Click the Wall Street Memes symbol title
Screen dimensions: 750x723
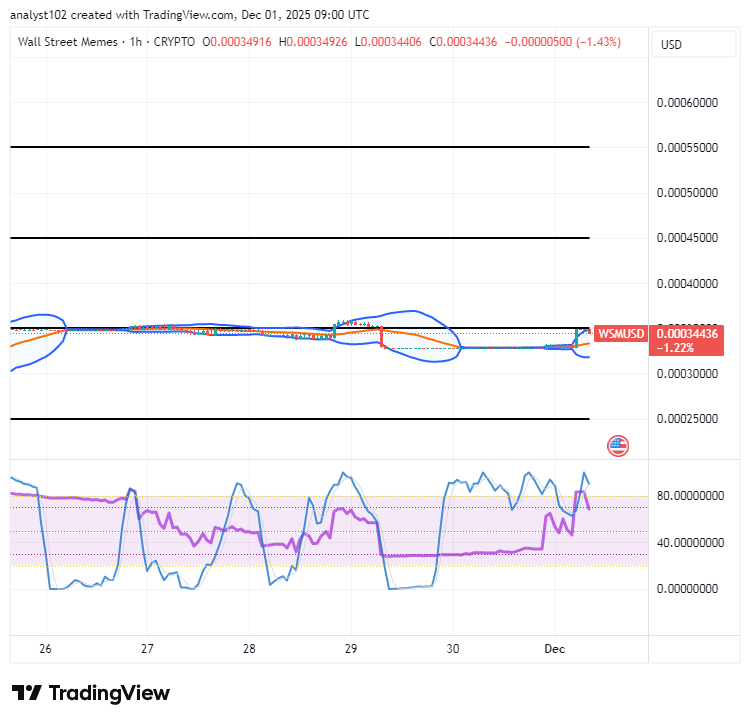[67, 42]
